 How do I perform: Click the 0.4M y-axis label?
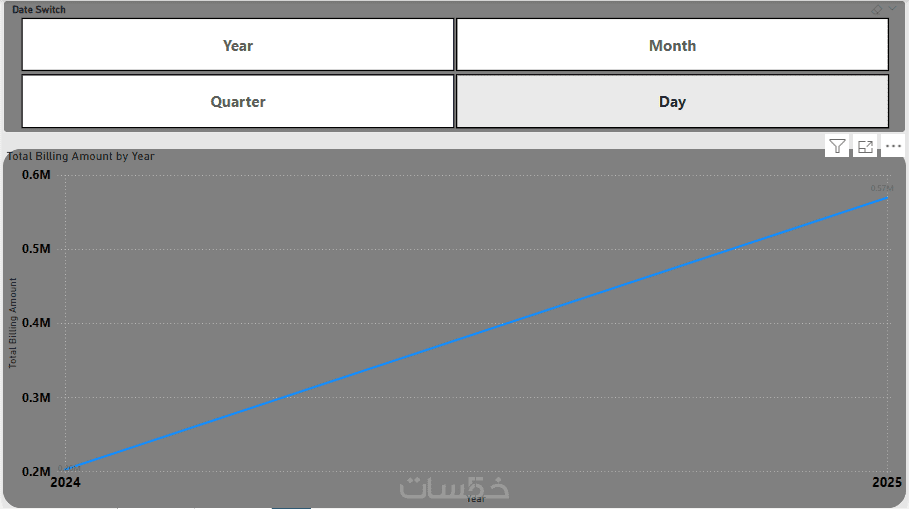click(x=36, y=323)
